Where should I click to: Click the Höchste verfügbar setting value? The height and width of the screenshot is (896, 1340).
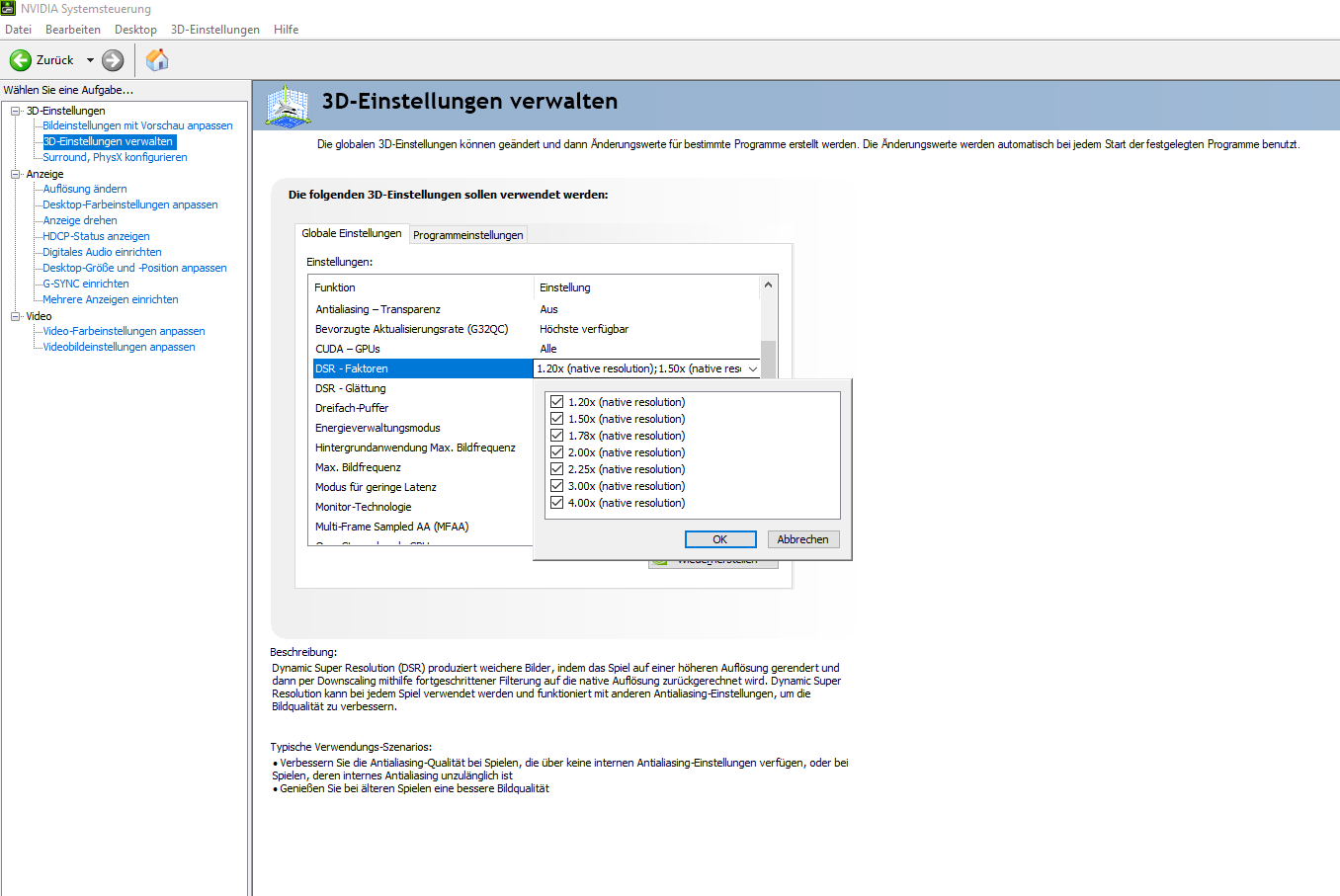coord(584,329)
